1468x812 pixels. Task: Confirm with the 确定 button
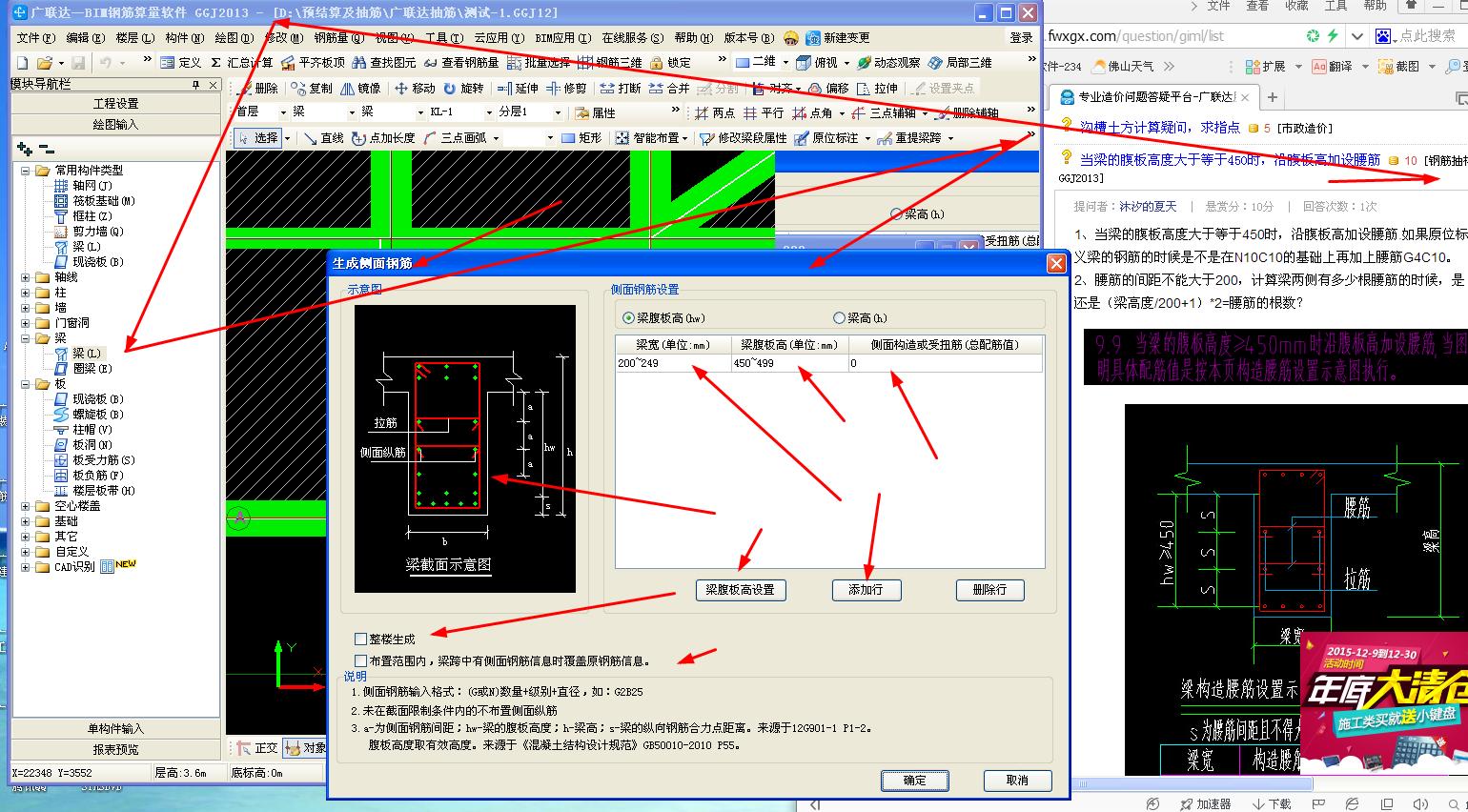point(915,781)
